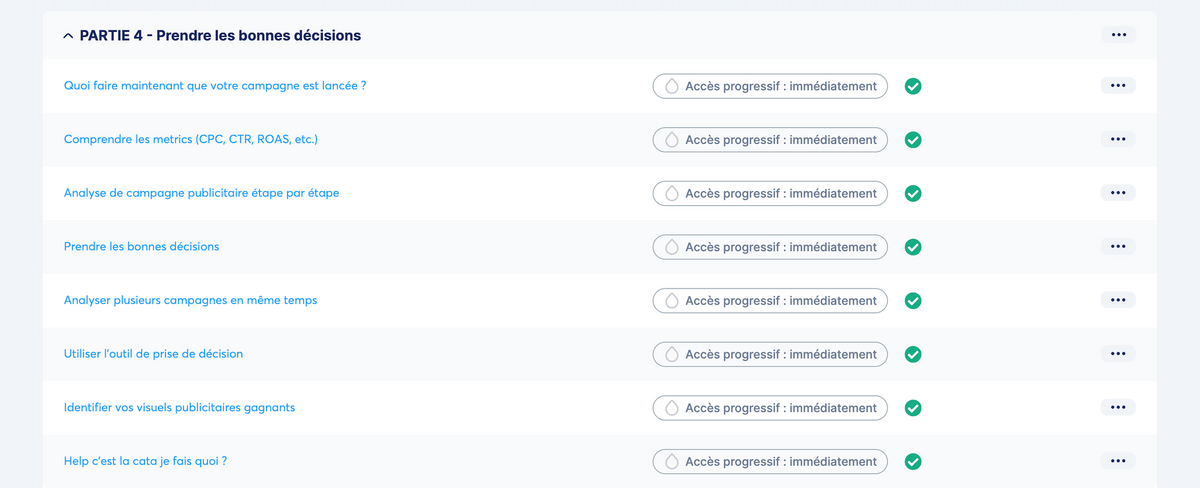Click the Accès progressif badge for 'Analyse de campagne publicitaire'
This screenshot has width=1200, height=488.
(x=770, y=193)
